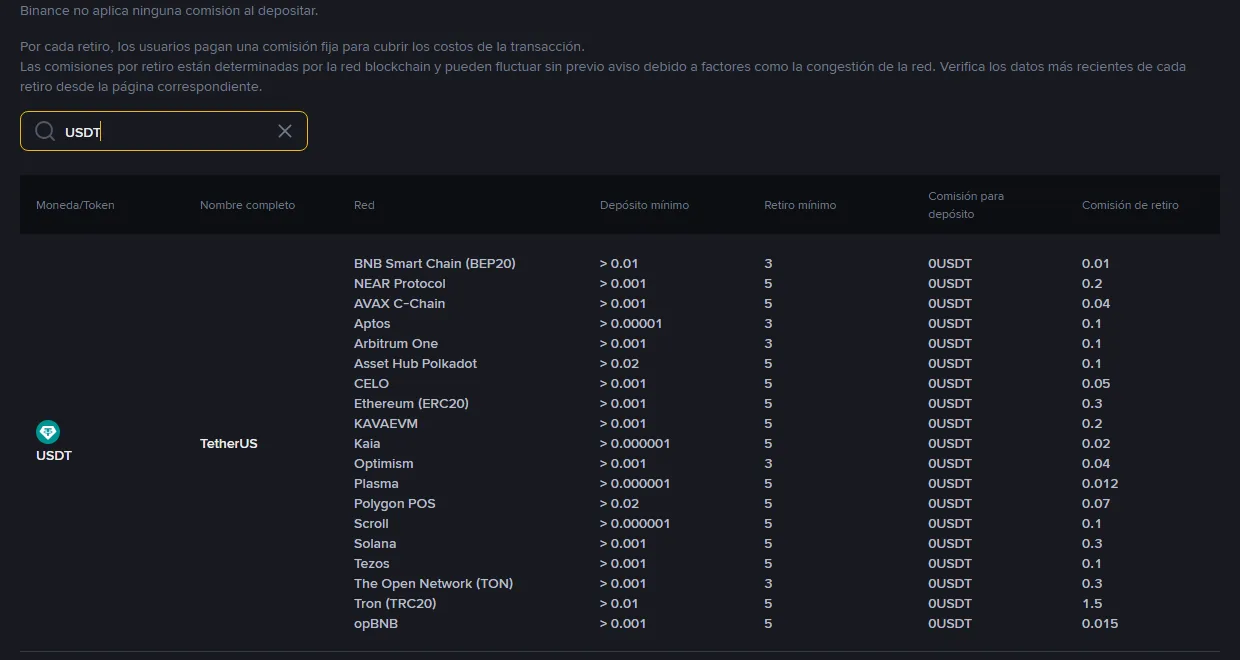Select the Polygon POS network

(395, 504)
